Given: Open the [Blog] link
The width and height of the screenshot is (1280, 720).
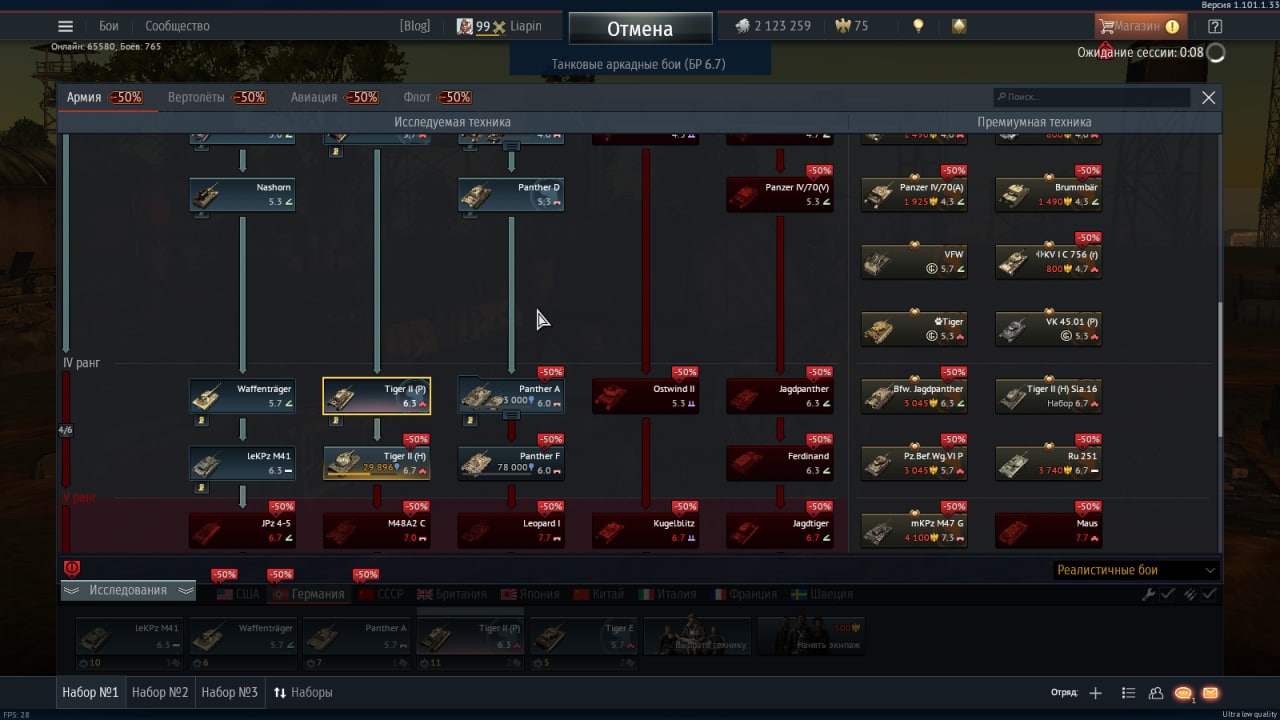Looking at the screenshot, I should 414,26.
